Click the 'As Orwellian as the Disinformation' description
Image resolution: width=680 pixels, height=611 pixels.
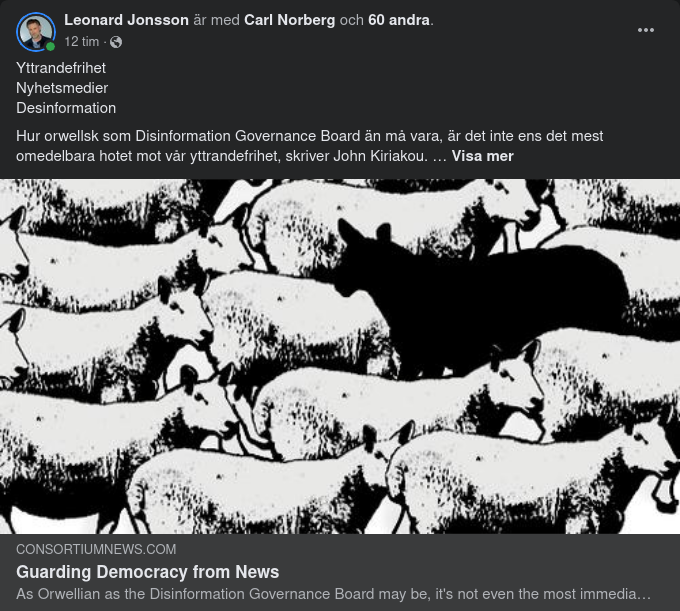point(333,594)
